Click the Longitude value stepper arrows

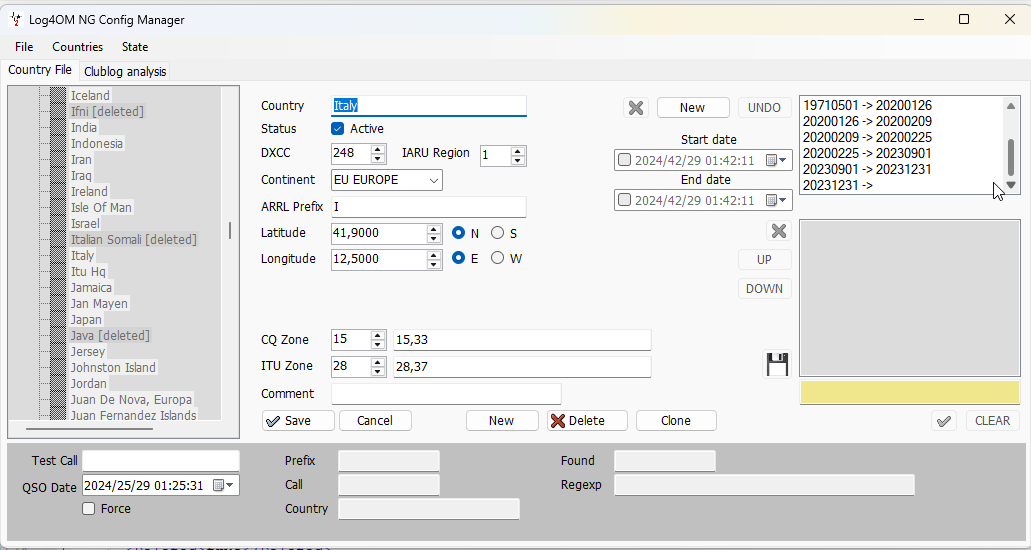[433, 259]
